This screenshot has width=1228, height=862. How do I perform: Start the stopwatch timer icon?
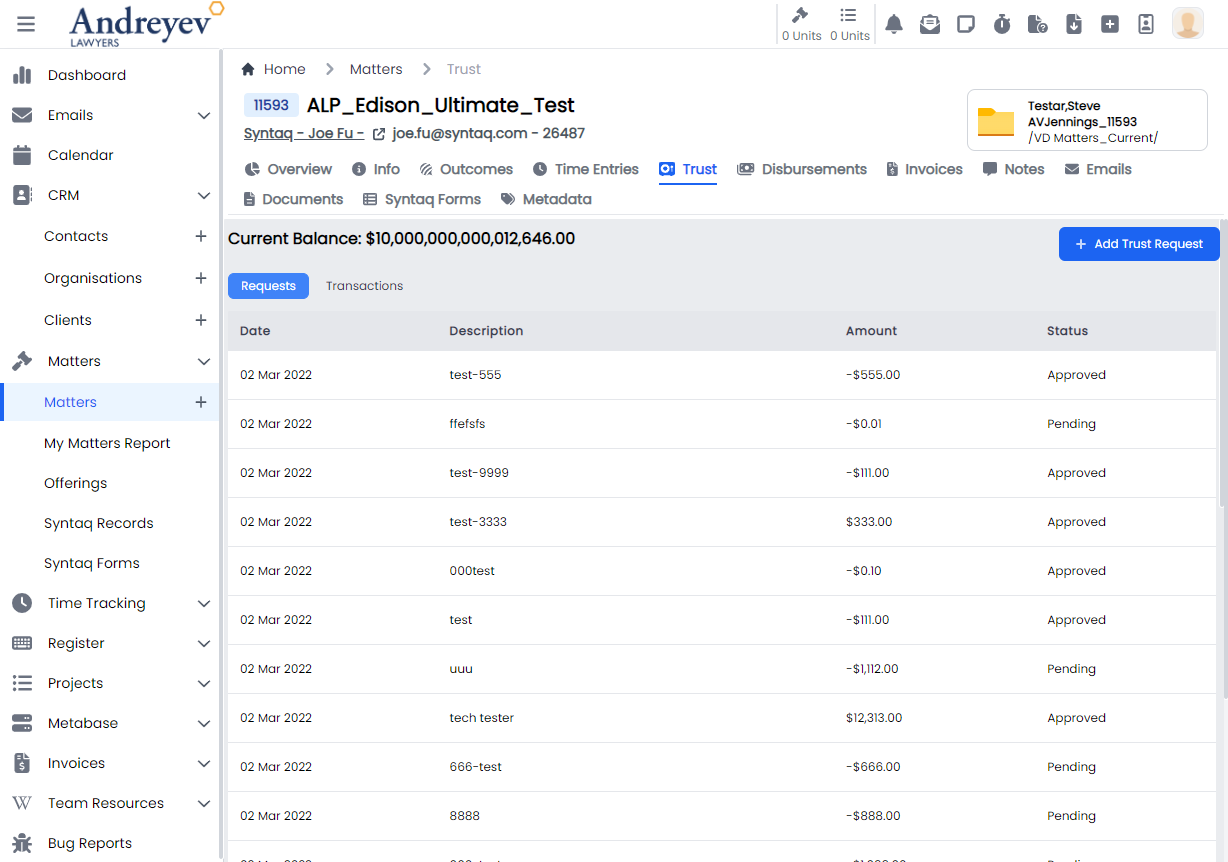[x=1002, y=24]
